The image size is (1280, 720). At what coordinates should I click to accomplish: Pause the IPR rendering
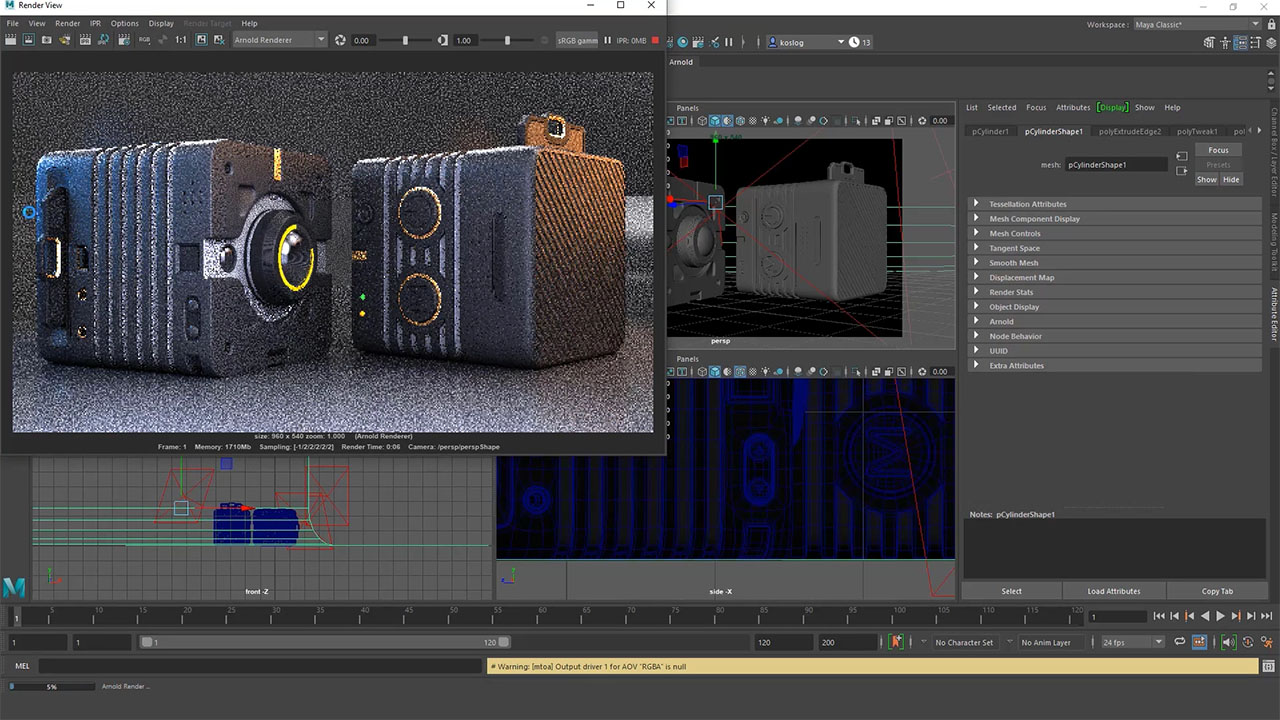point(607,40)
